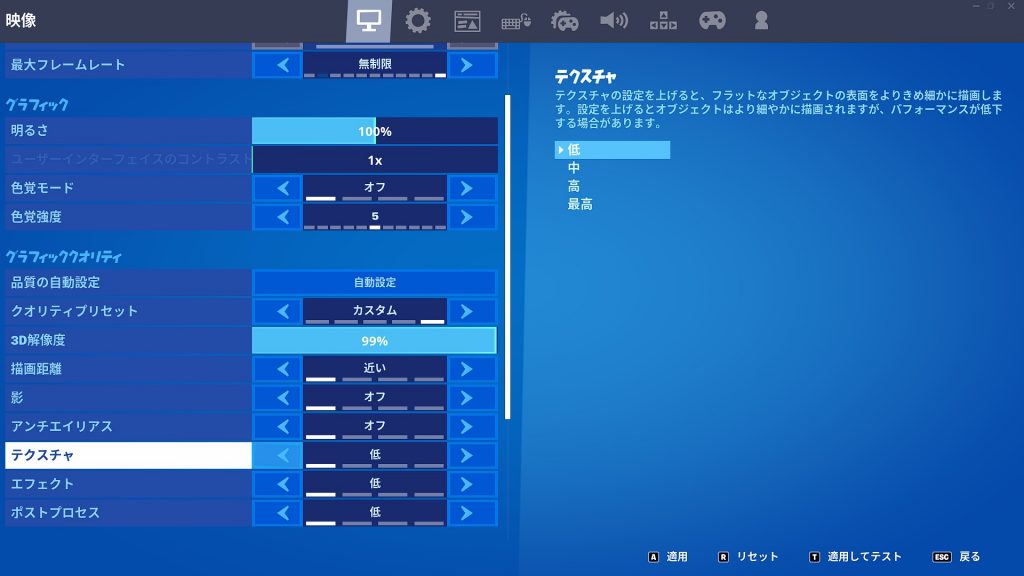Open the Audio speaker settings tab

click(x=614, y=21)
